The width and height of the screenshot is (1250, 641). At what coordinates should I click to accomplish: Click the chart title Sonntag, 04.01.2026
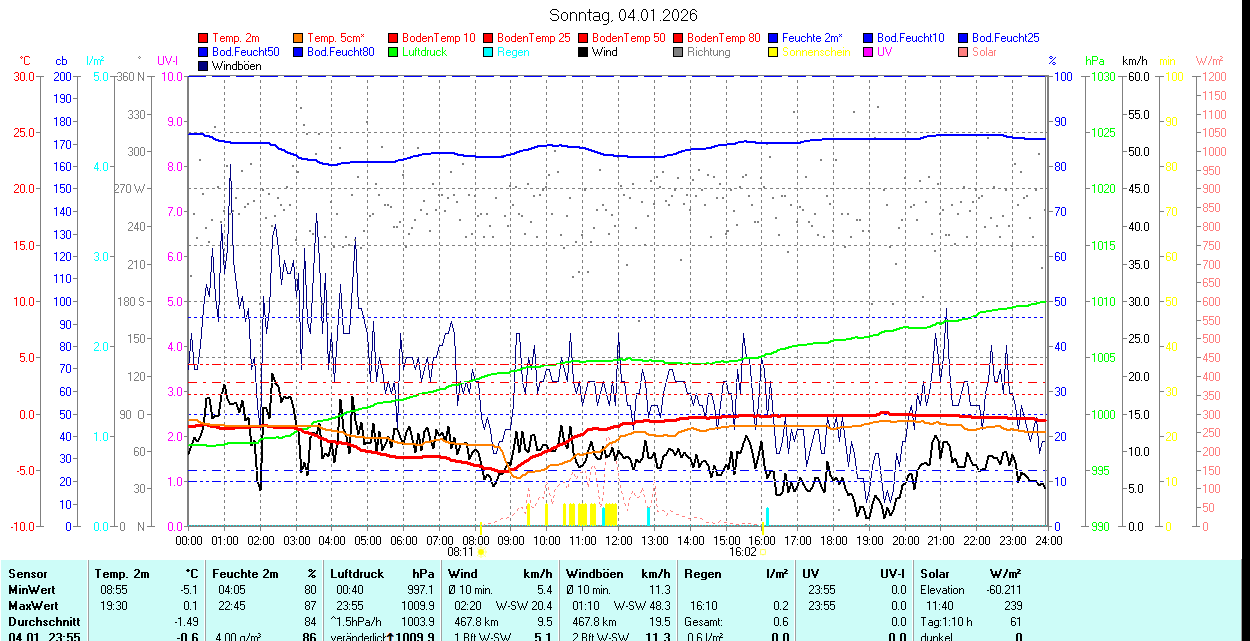click(x=624, y=15)
